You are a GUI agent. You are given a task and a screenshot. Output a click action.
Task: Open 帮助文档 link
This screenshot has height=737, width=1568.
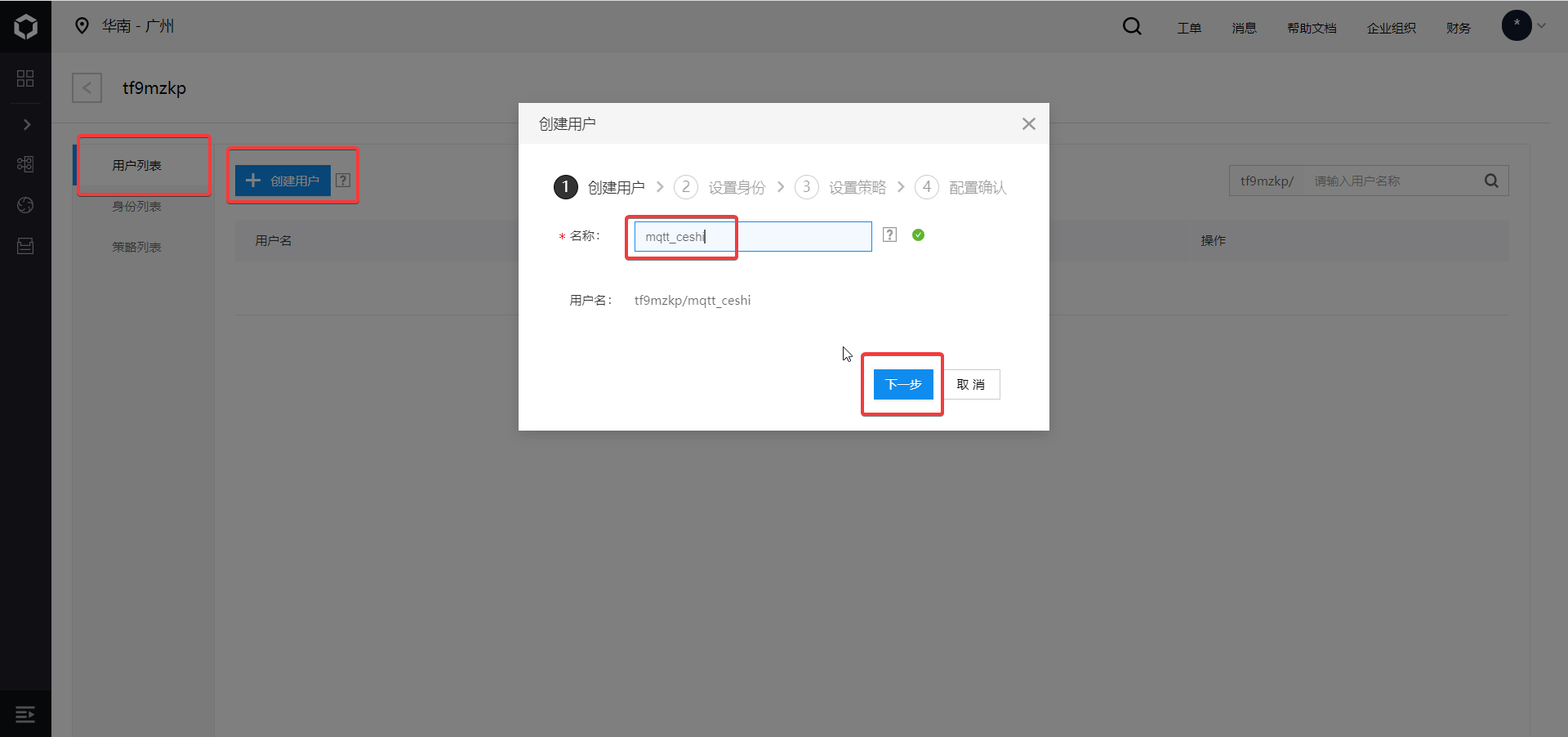pos(1312,28)
